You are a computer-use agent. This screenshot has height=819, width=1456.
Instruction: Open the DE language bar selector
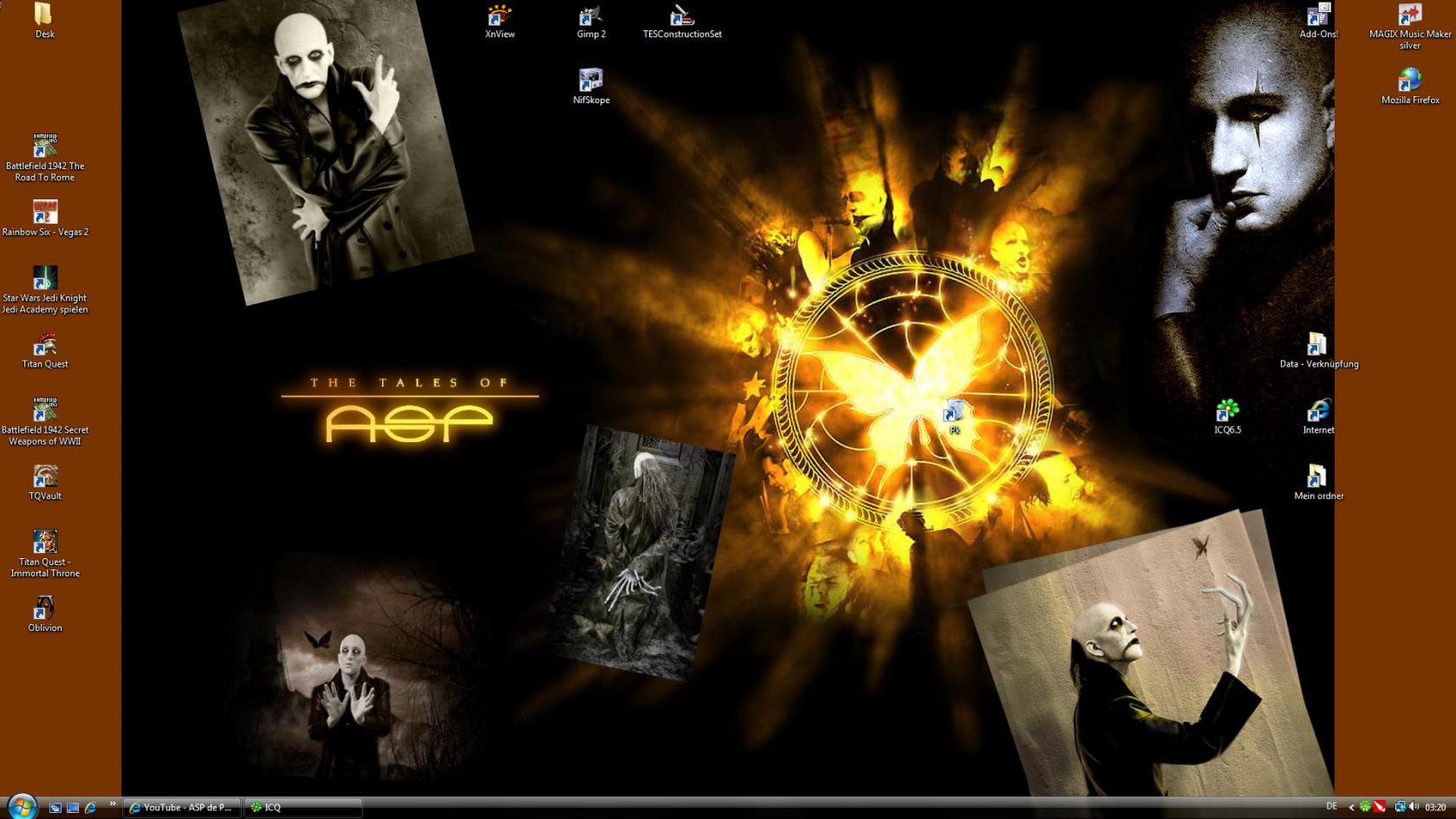(x=1331, y=807)
